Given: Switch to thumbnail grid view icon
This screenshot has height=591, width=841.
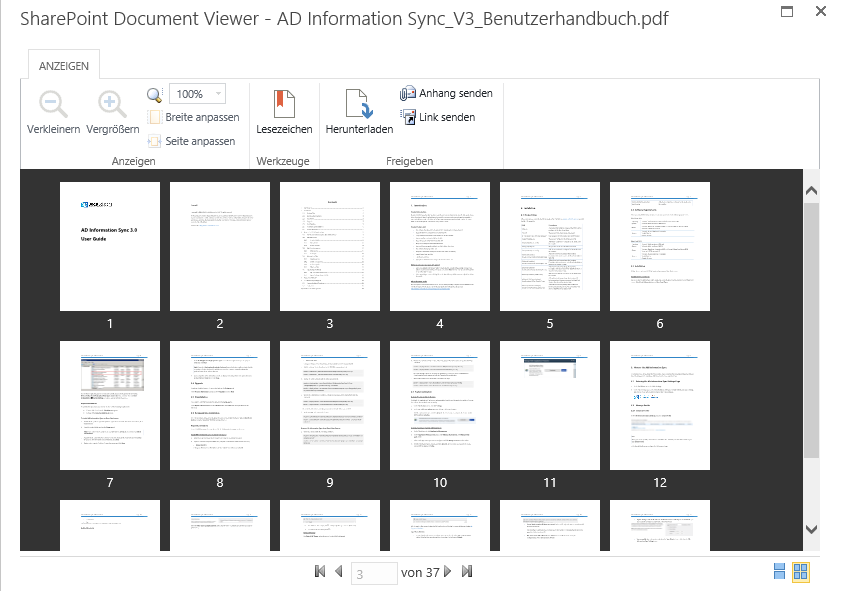Looking at the screenshot, I should [x=801, y=572].
